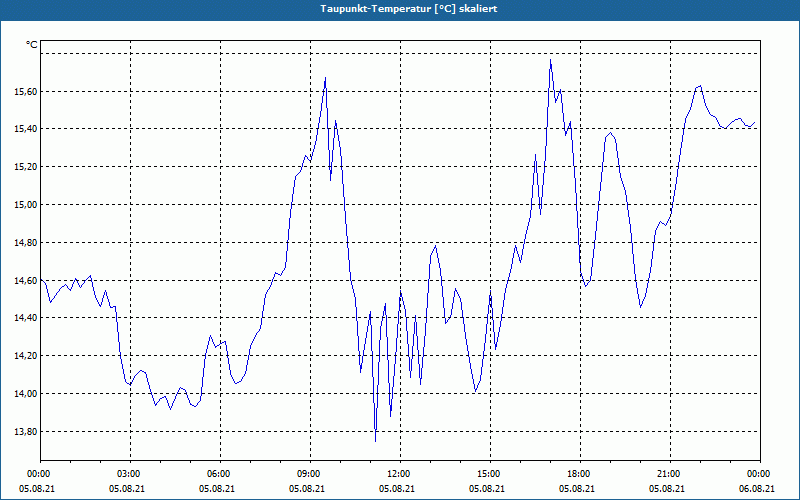Select the 09:00 time label
The height and width of the screenshot is (500, 800).
(310, 474)
